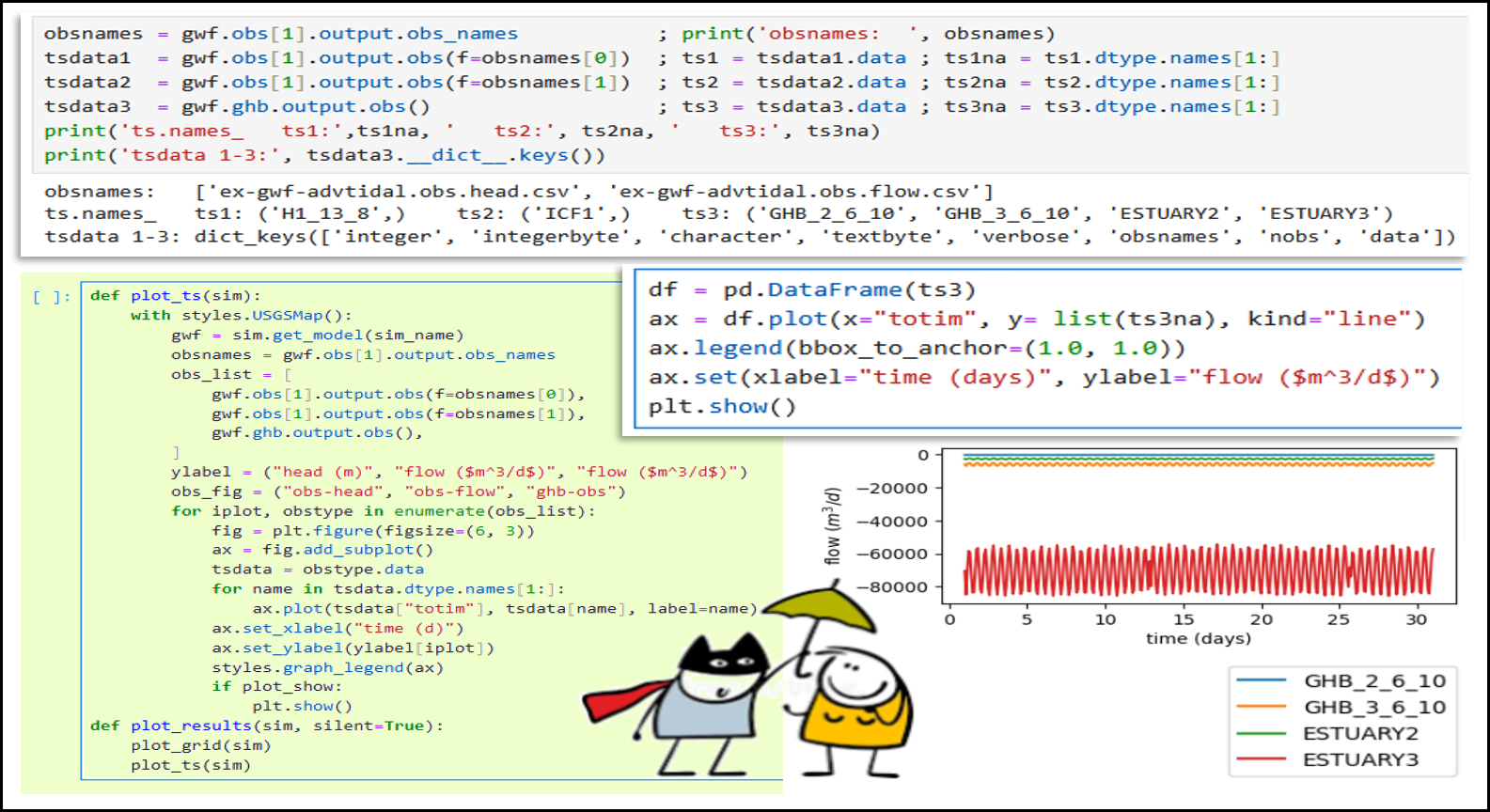Click the 'df = pd.DataFrame(ts3)' line
Viewport: 1490px width, 812px height.
[812, 290]
